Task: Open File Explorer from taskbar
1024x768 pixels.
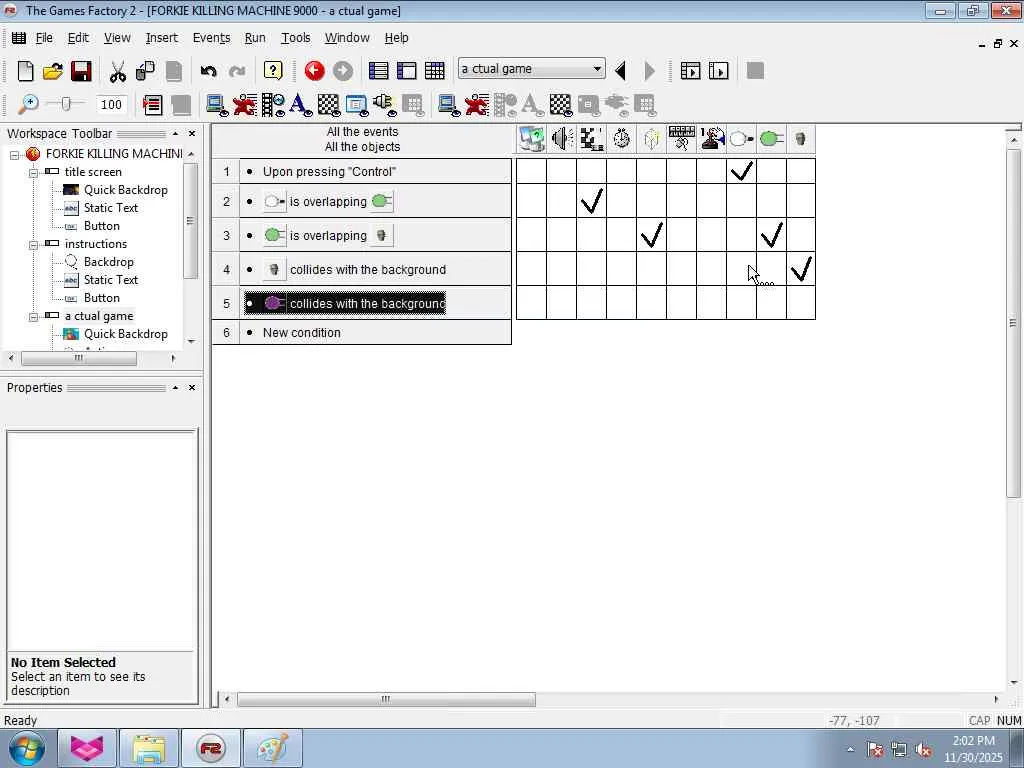Action: [x=149, y=748]
